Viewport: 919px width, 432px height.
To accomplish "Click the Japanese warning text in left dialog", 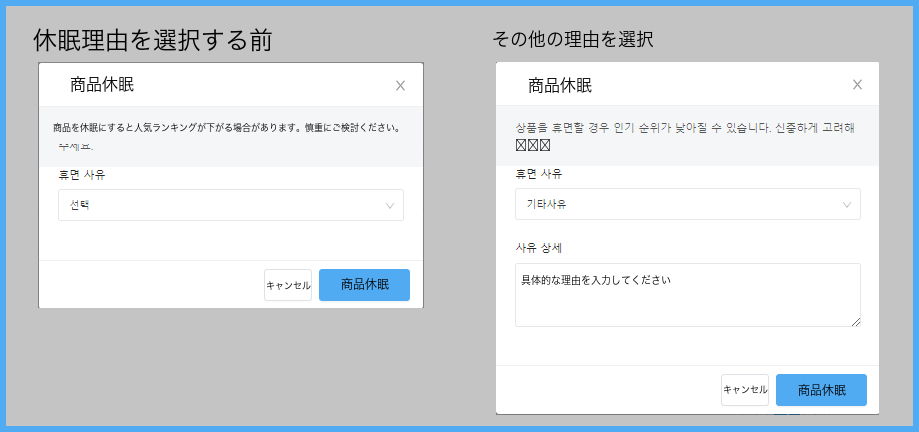I will [x=227, y=127].
